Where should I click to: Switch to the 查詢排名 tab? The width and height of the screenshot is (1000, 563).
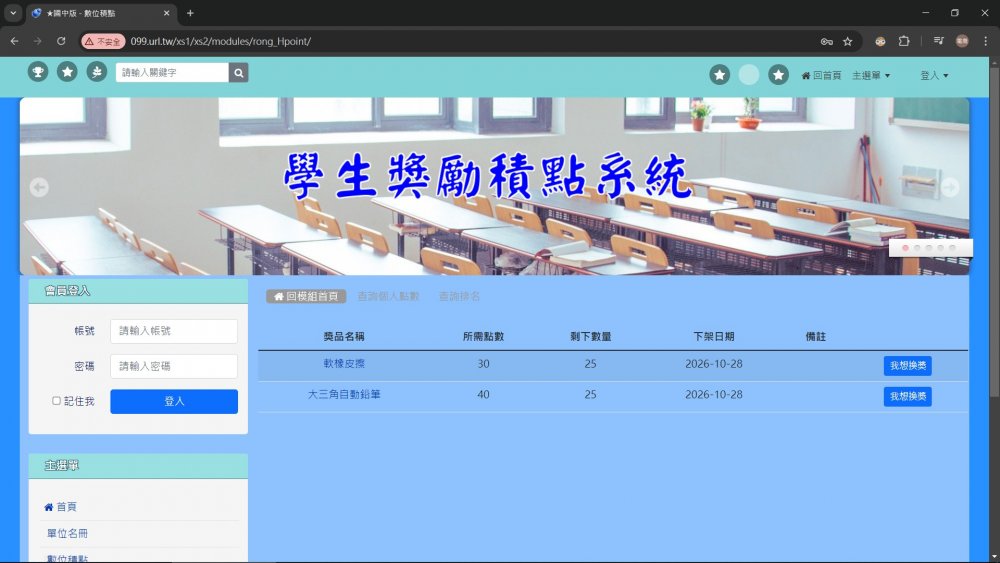(459, 297)
